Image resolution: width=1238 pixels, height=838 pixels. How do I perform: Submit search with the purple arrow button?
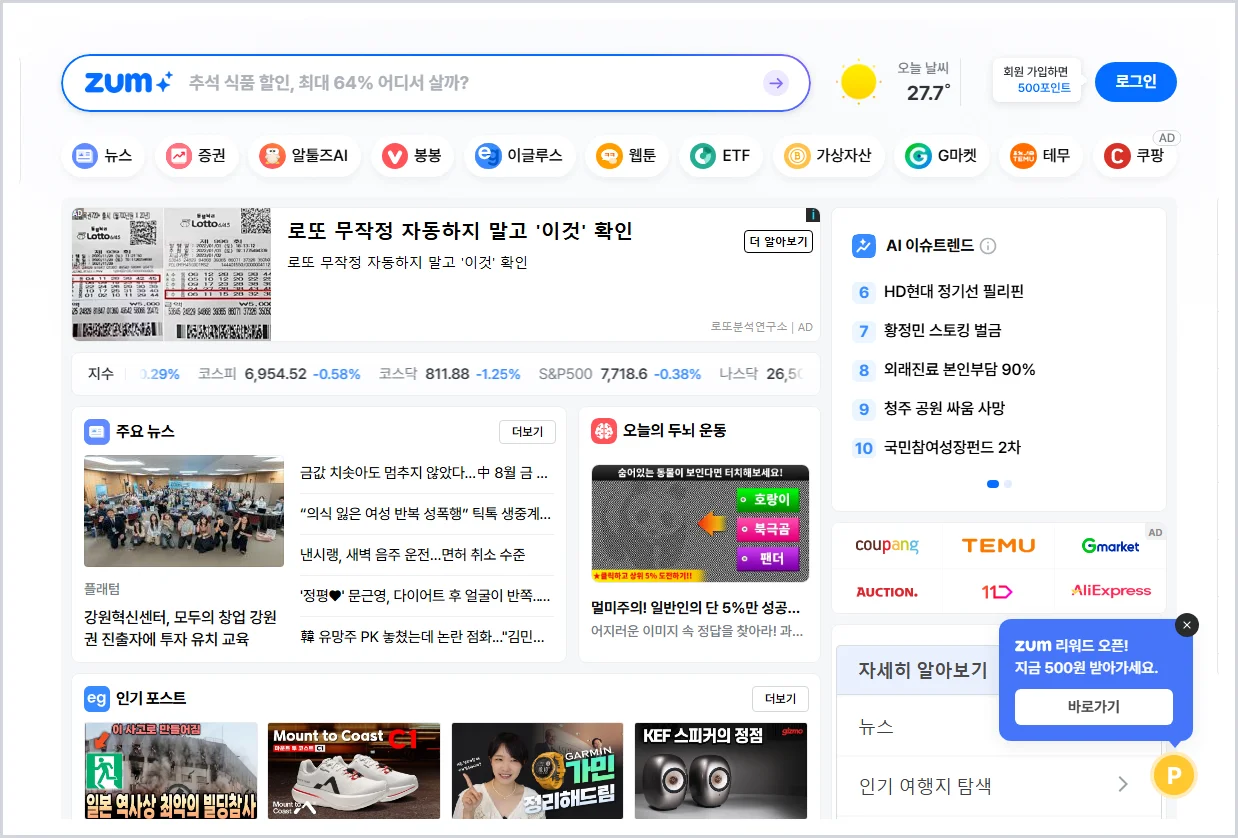(776, 83)
